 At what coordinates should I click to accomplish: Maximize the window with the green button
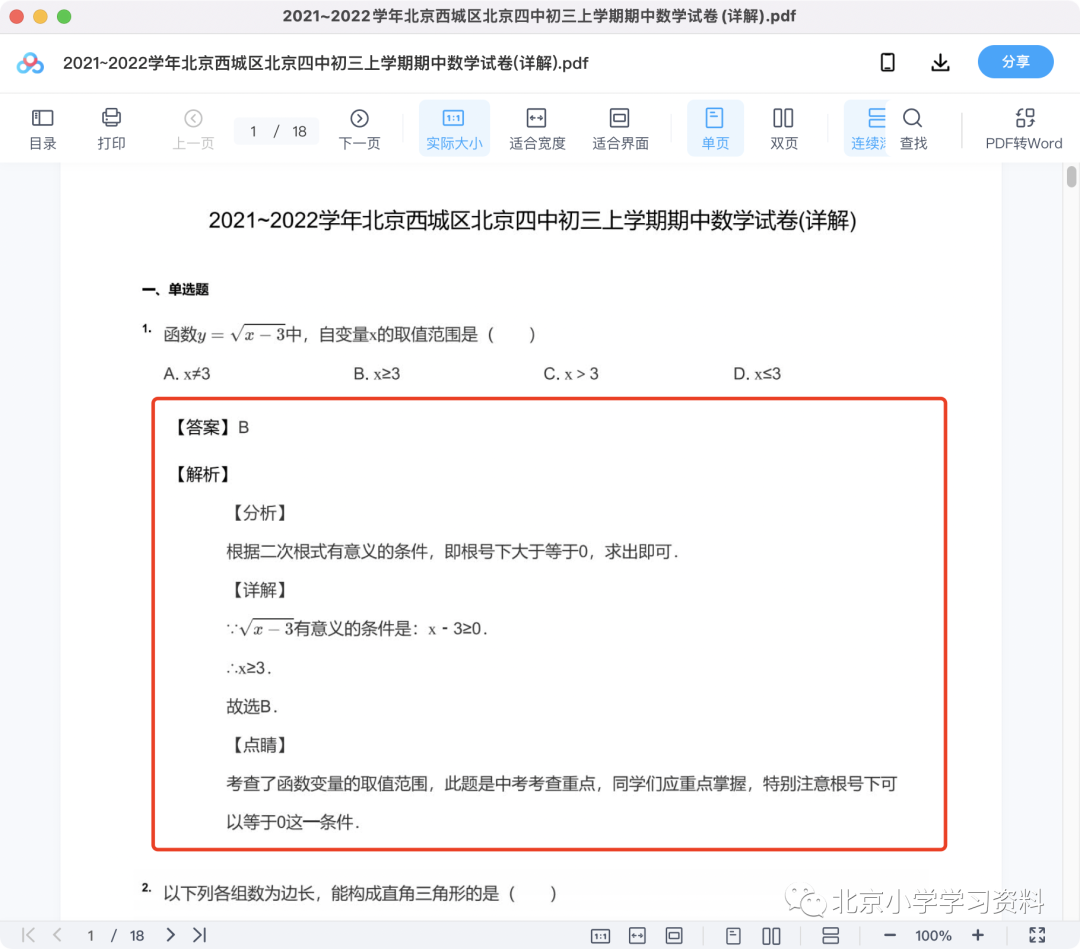coord(64,17)
